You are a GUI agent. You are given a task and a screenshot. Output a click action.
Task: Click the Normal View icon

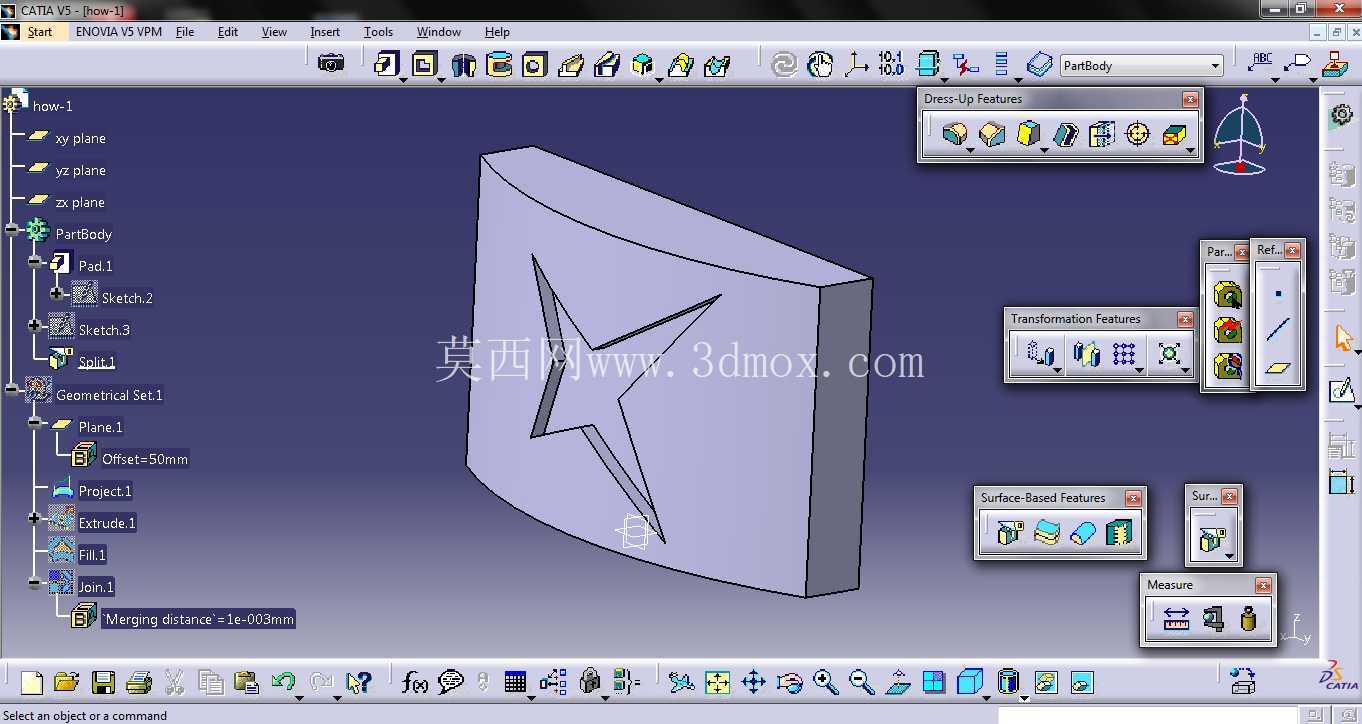(x=898, y=683)
